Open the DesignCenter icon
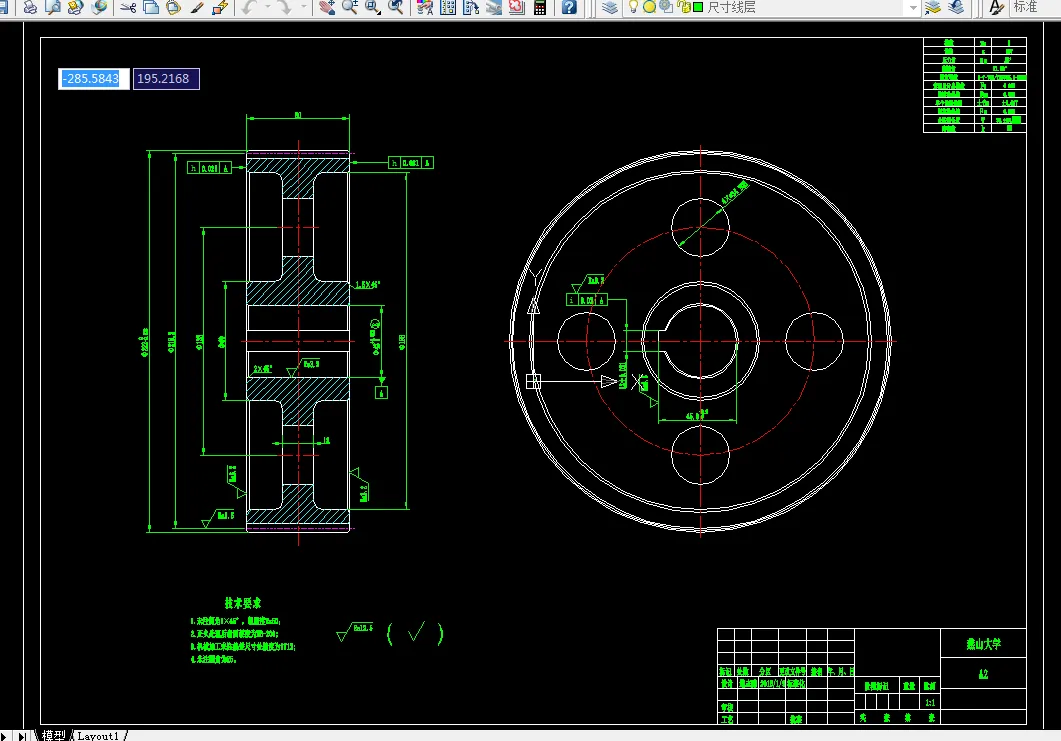 [448, 7]
